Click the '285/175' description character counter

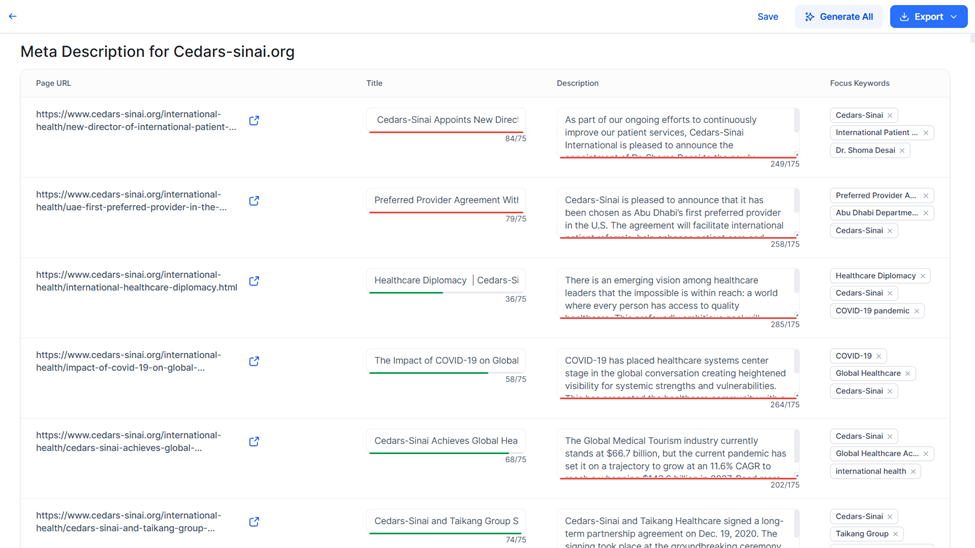[785, 325]
